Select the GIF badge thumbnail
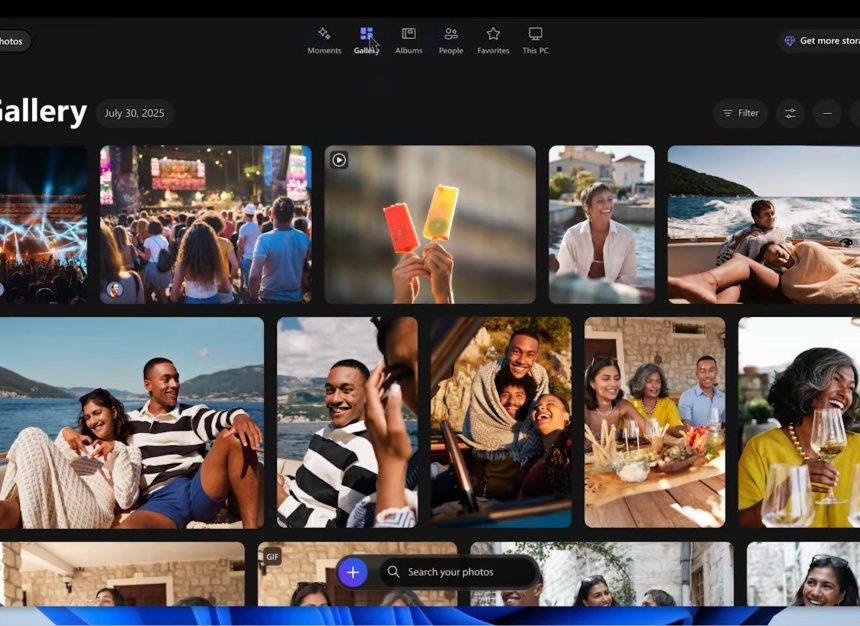Screen dimensions: 860x626 (271, 556)
